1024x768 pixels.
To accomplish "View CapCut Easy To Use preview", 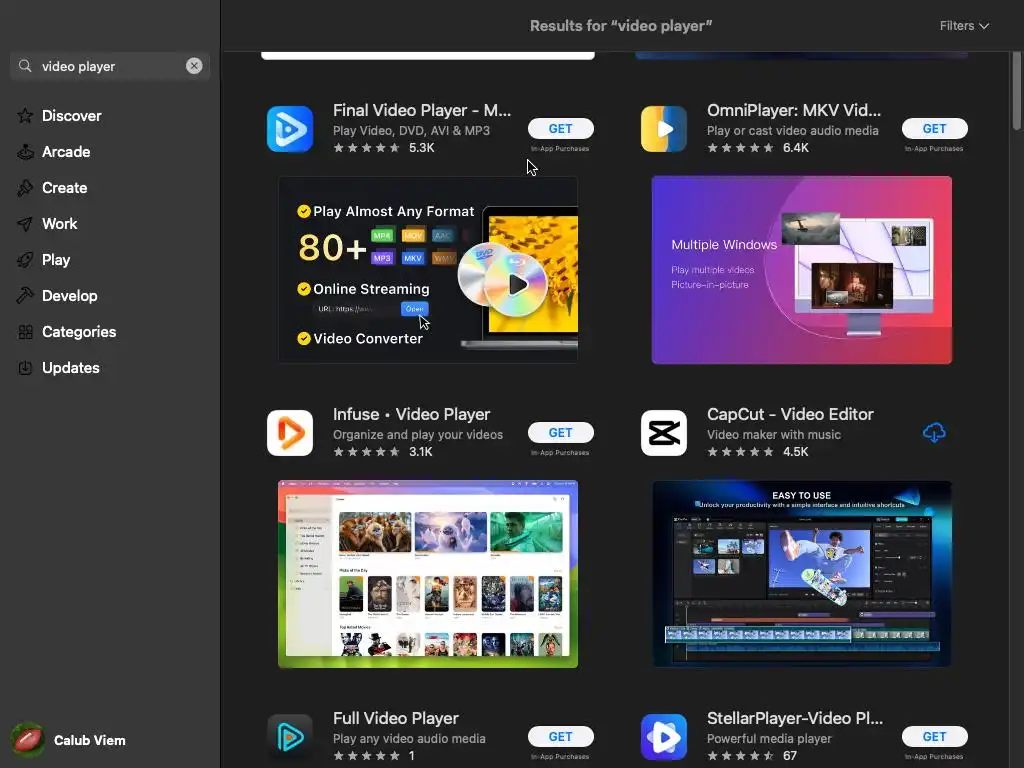I will click(x=801, y=574).
